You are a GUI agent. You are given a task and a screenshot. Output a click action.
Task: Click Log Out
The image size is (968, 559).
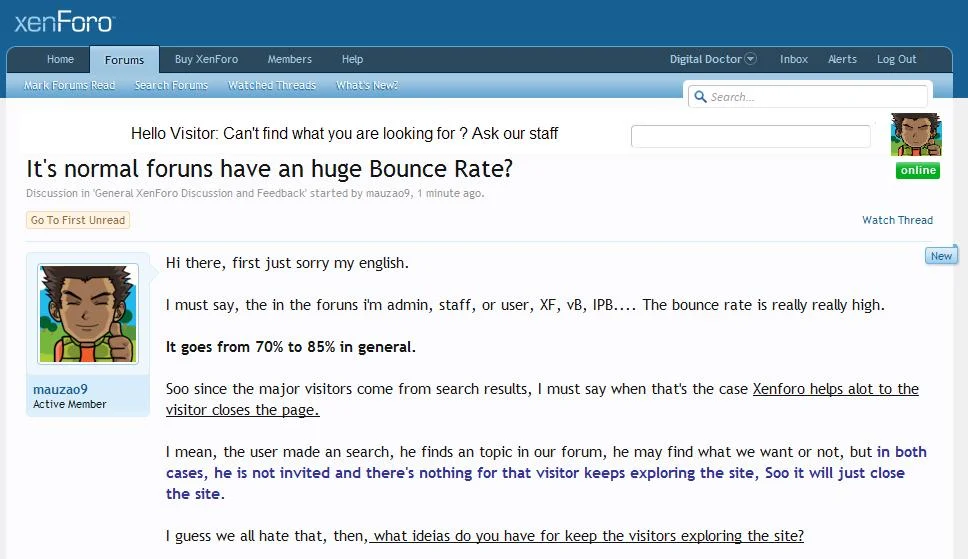[896, 59]
